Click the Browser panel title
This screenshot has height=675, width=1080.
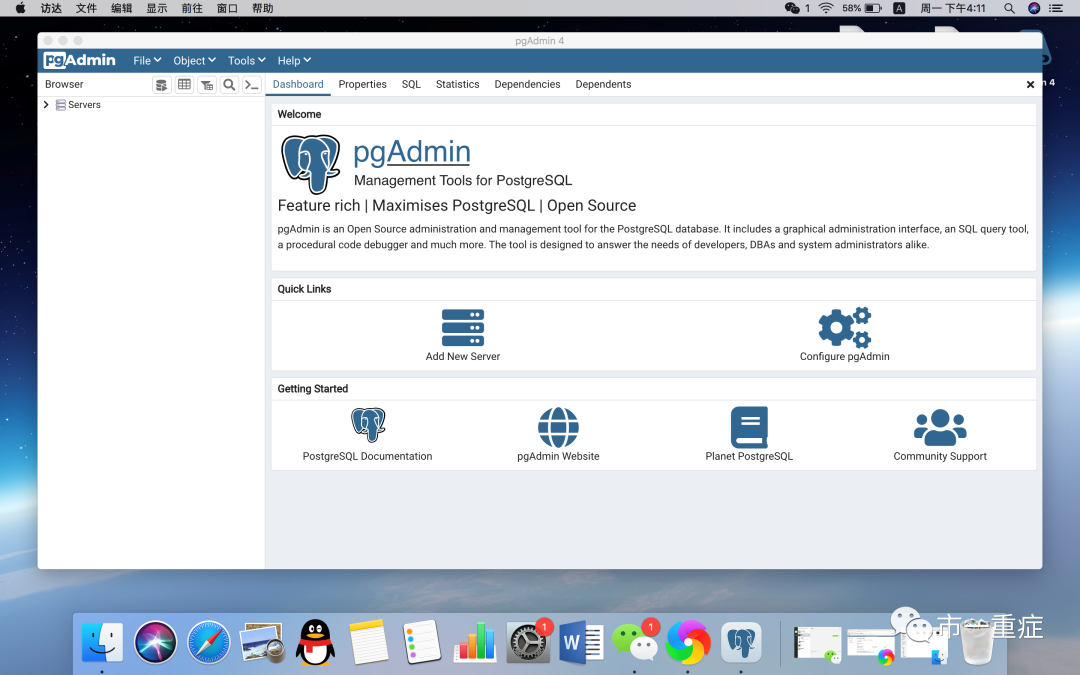(x=64, y=84)
